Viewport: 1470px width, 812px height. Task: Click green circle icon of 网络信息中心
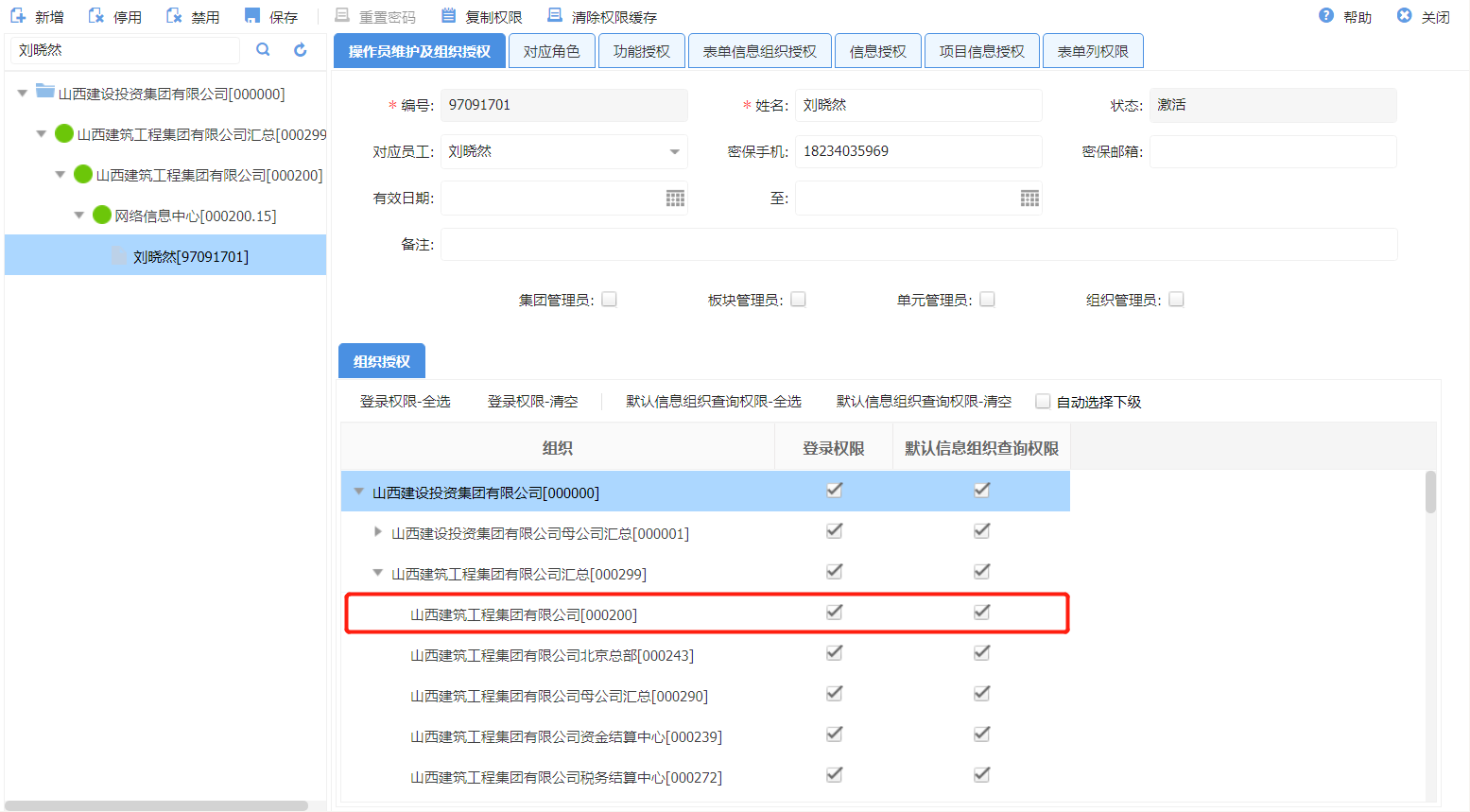[102, 215]
